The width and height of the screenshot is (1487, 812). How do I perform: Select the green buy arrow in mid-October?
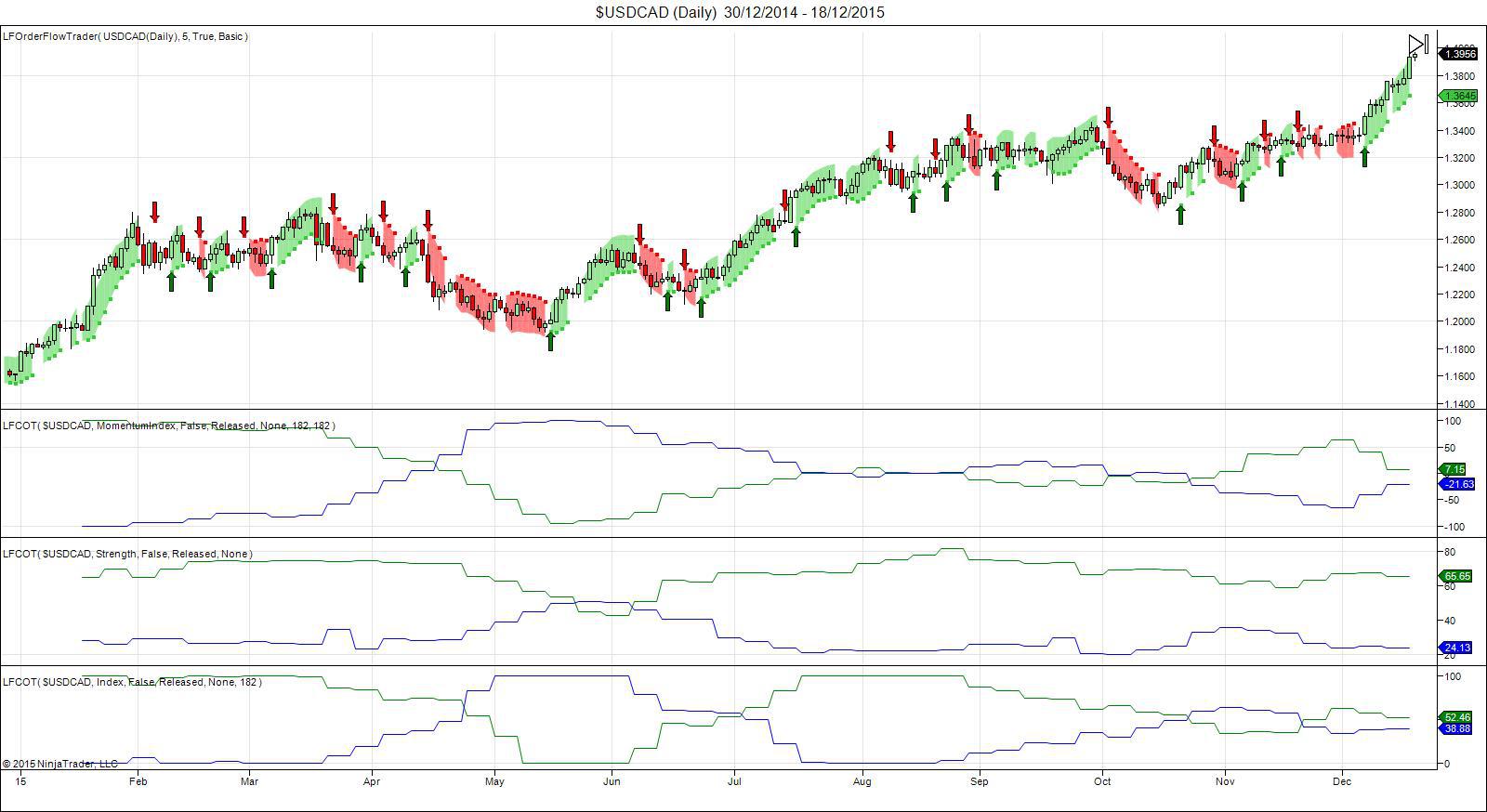pyautogui.click(x=1180, y=215)
